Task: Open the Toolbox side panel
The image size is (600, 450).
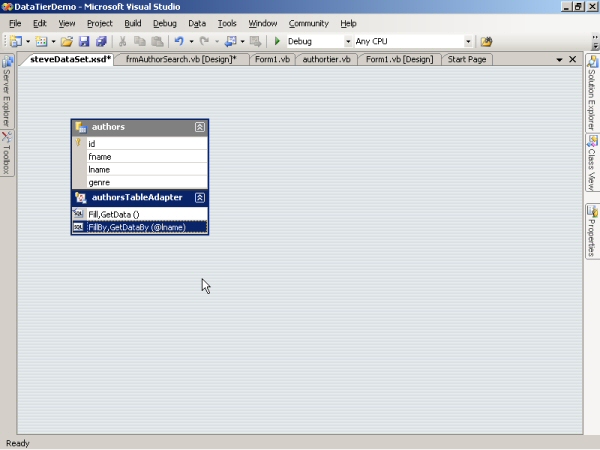Action: pyautogui.click(x=7, y=153)
